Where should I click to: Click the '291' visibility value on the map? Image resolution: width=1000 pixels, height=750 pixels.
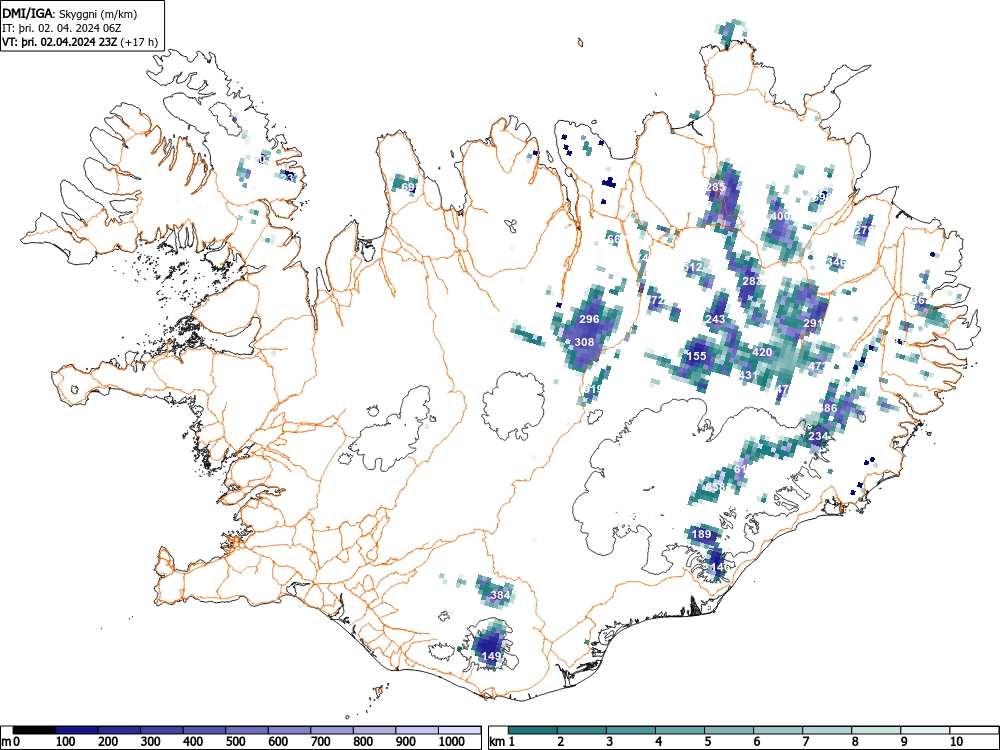813,323
